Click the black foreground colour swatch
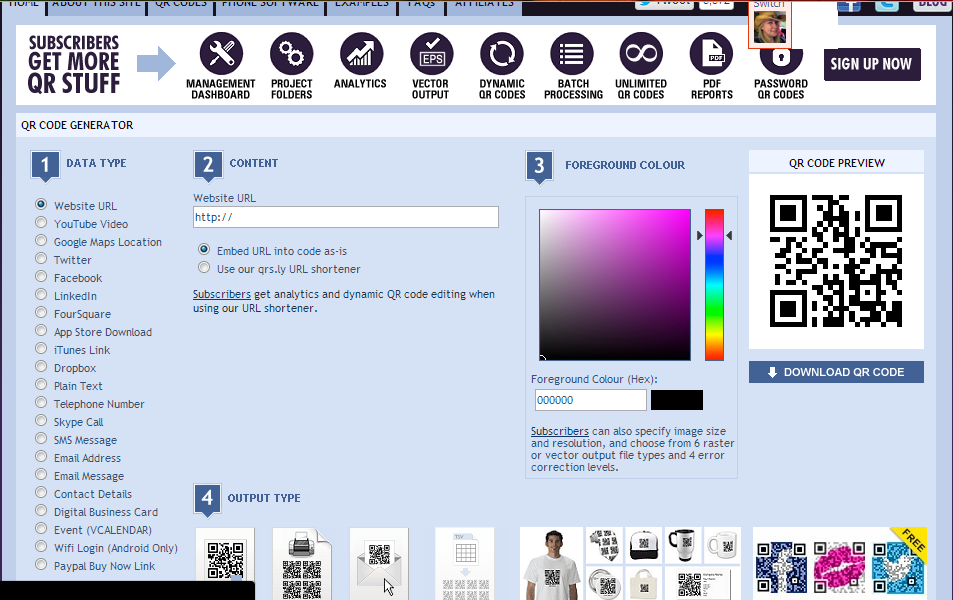 point(676,400)
